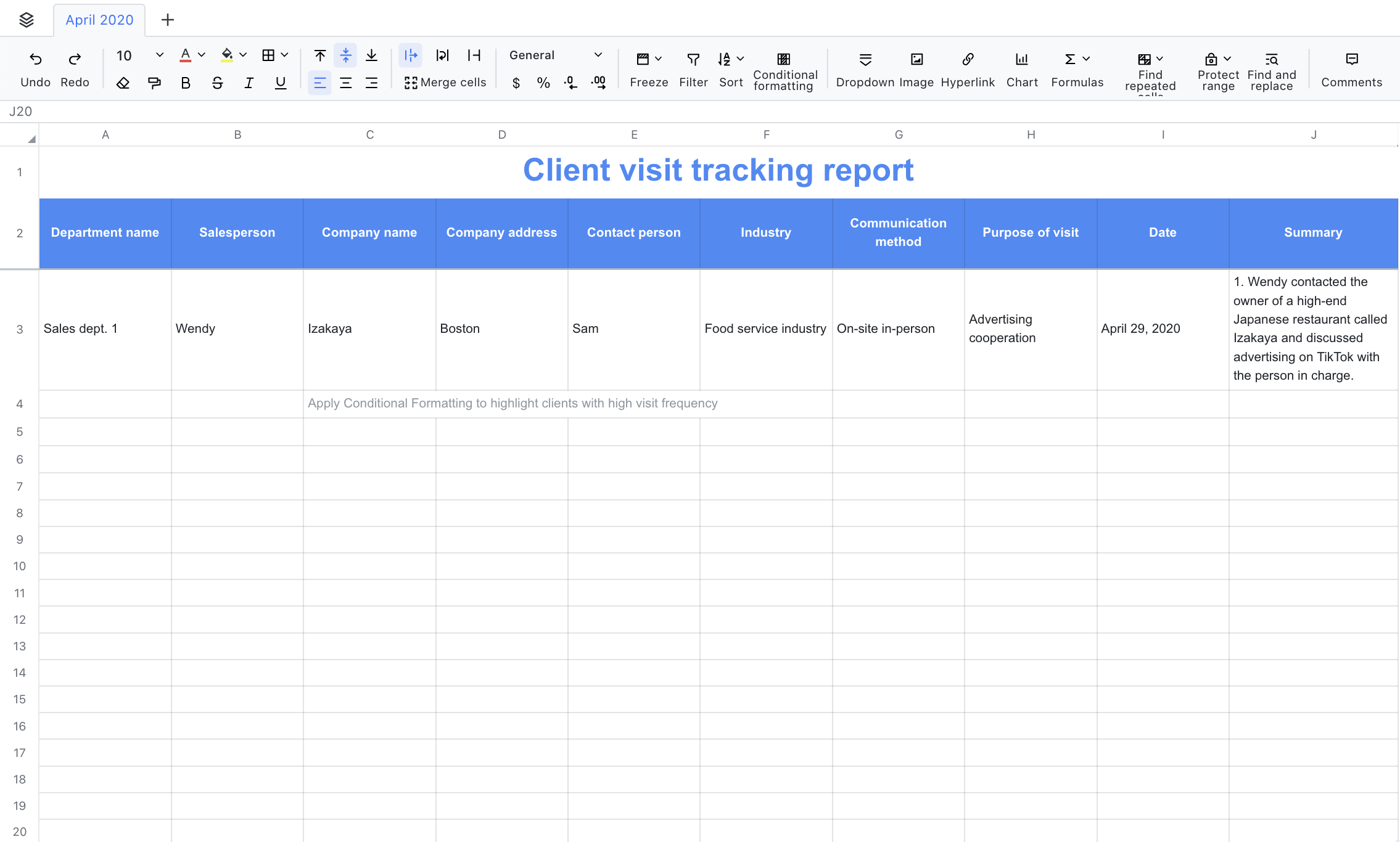1400x842 pixels.
Task: Click the Freeze icon
Action: (x=643, y=59)
